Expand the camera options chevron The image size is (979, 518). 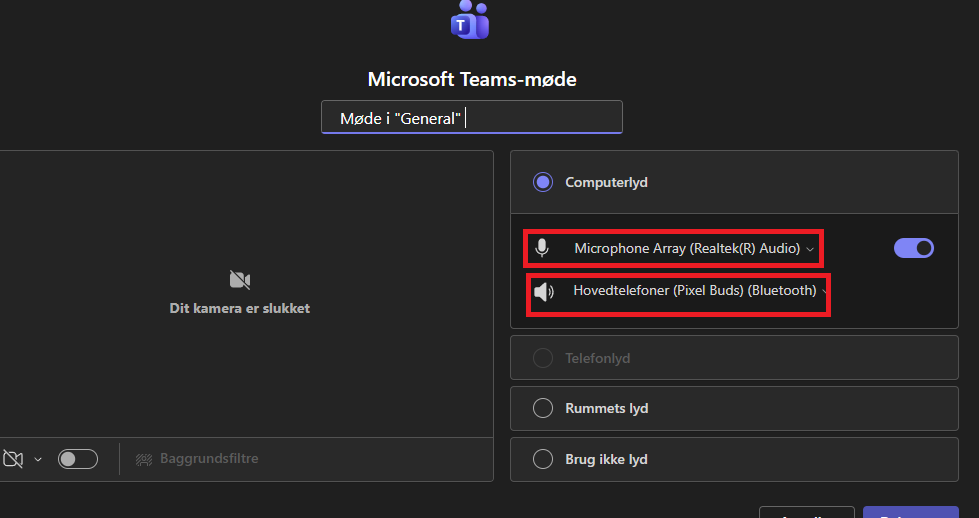pyautogui.click(x=38, y=460)
